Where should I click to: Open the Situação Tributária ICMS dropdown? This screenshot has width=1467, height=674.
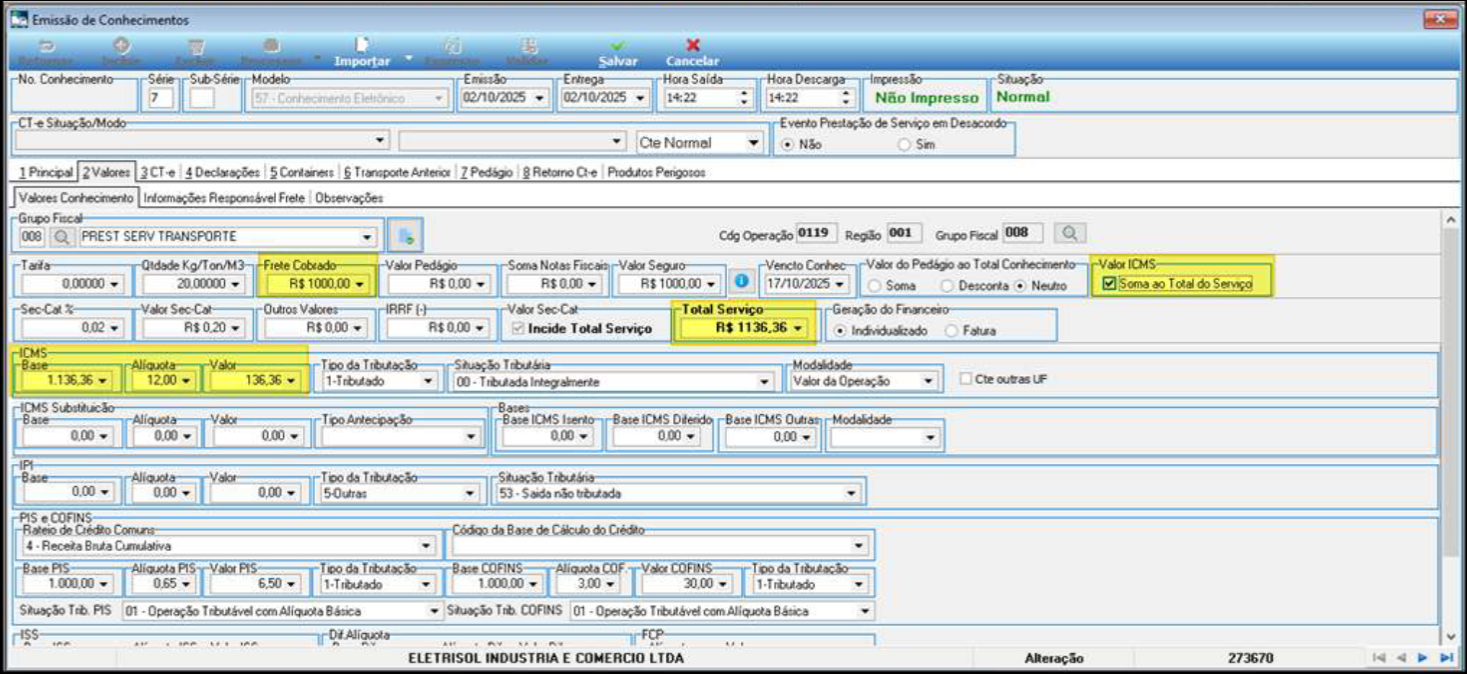(x=764, y=381)
